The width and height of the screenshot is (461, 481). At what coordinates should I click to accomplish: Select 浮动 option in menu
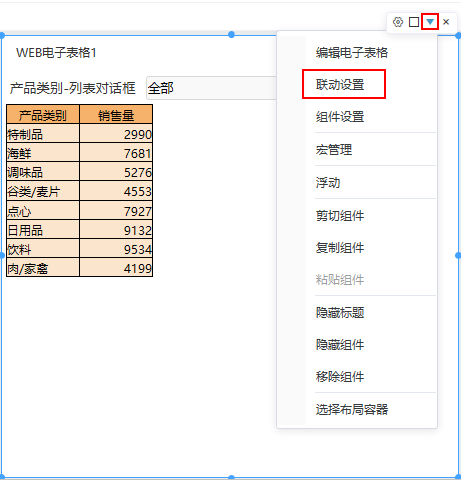[328, 183]
